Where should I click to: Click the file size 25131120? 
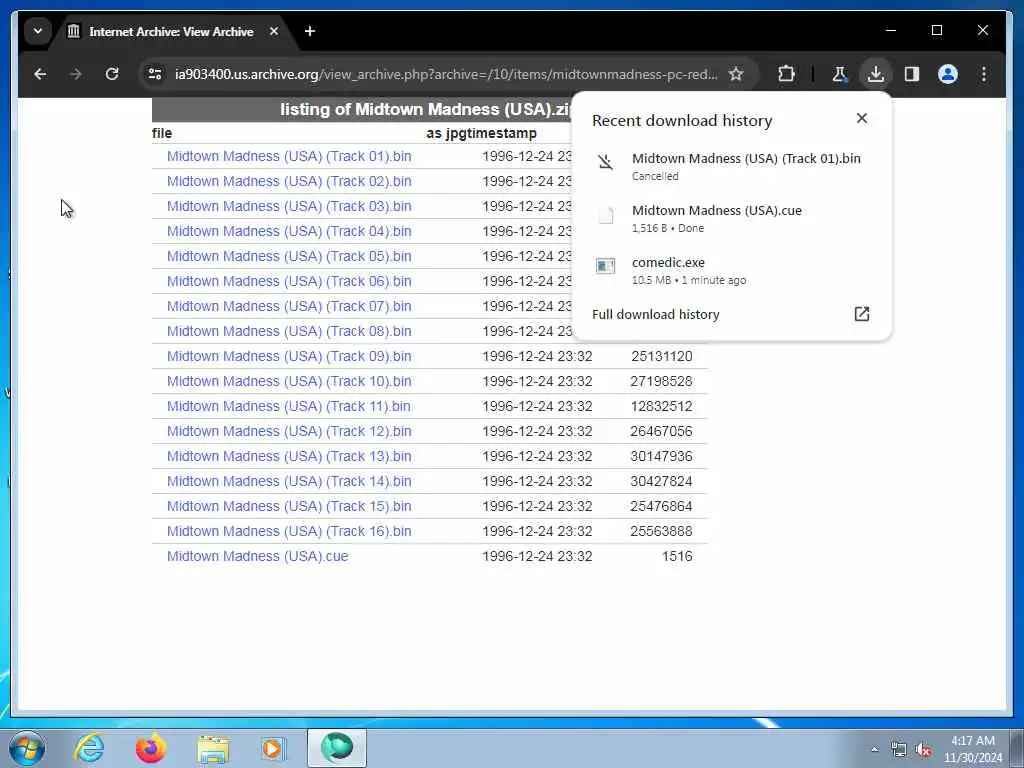click(x=662, y=356)
